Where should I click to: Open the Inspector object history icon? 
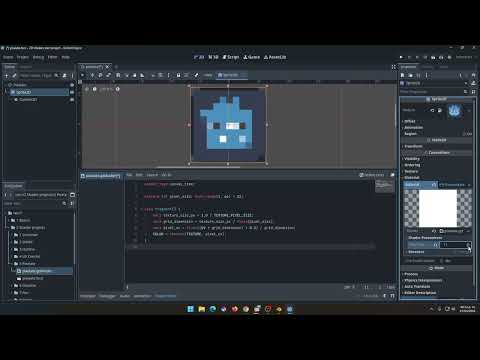474,75
